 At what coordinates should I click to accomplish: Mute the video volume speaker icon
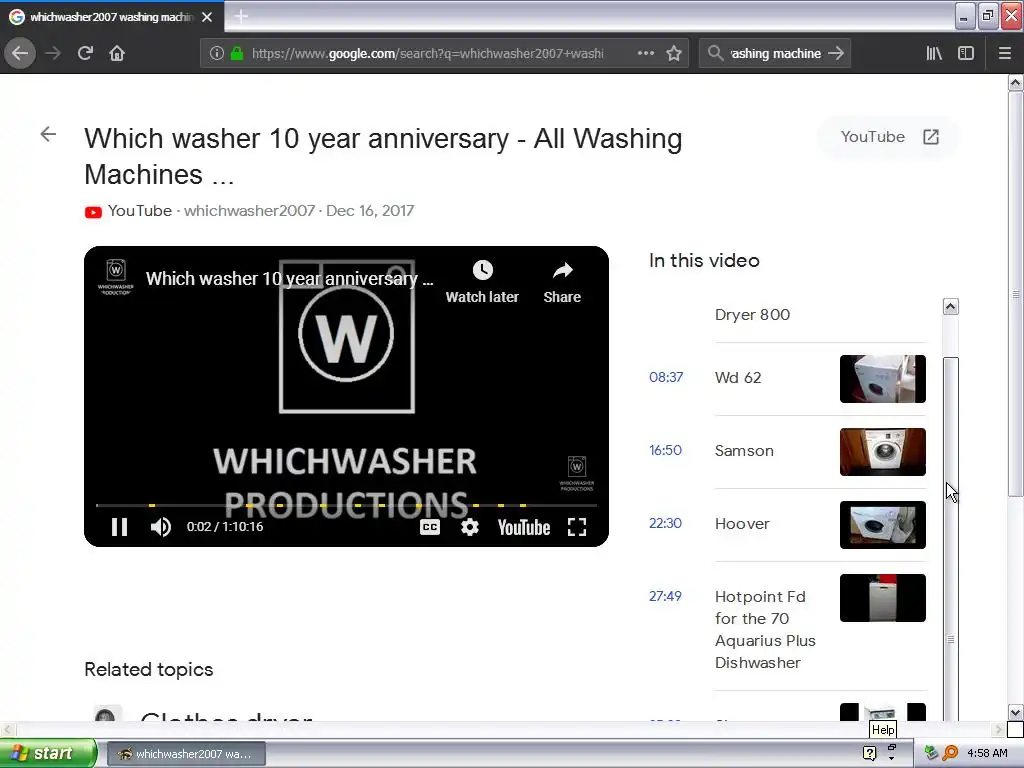click(161, 527)
